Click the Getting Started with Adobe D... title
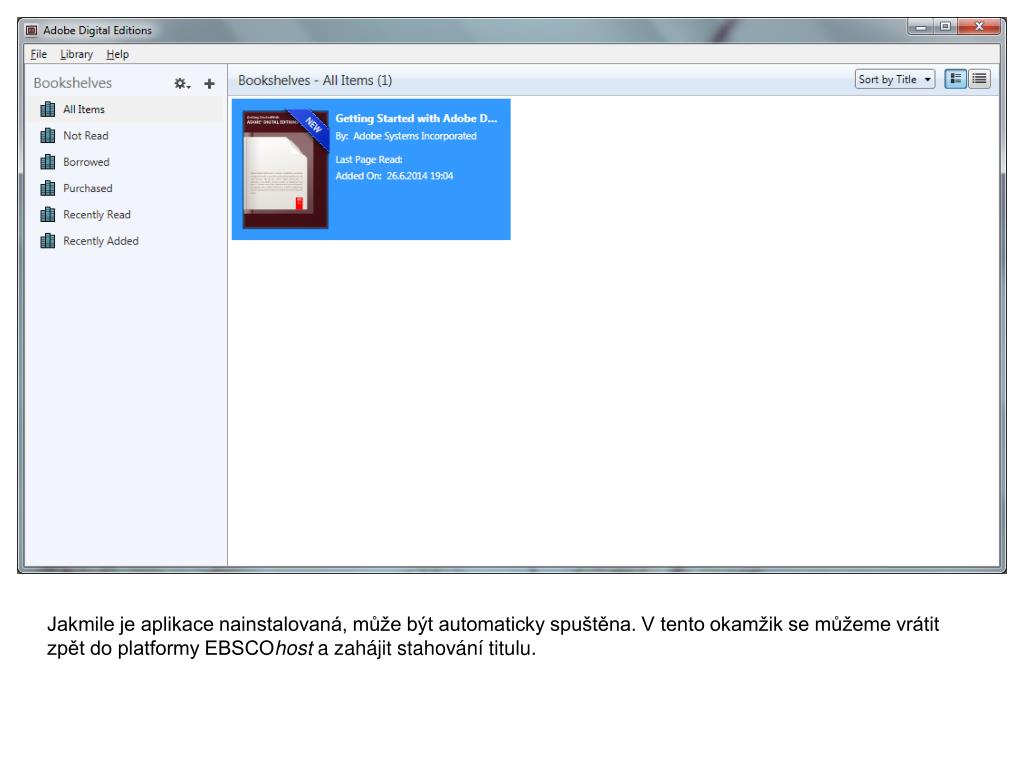The width and height of the screenshot is (1024, 768). [416, 118]
